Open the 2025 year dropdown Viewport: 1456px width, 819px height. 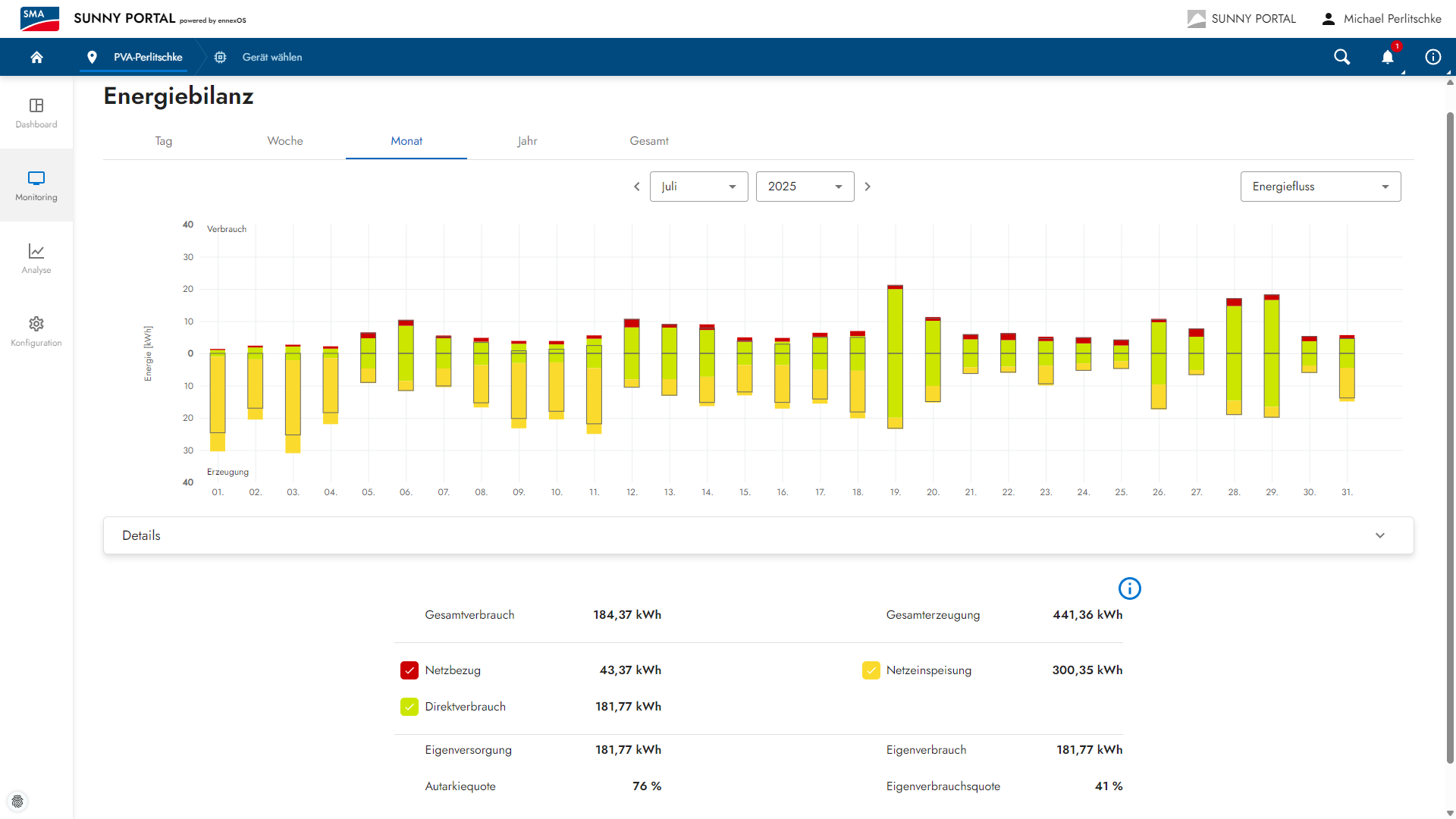[805, 187]
